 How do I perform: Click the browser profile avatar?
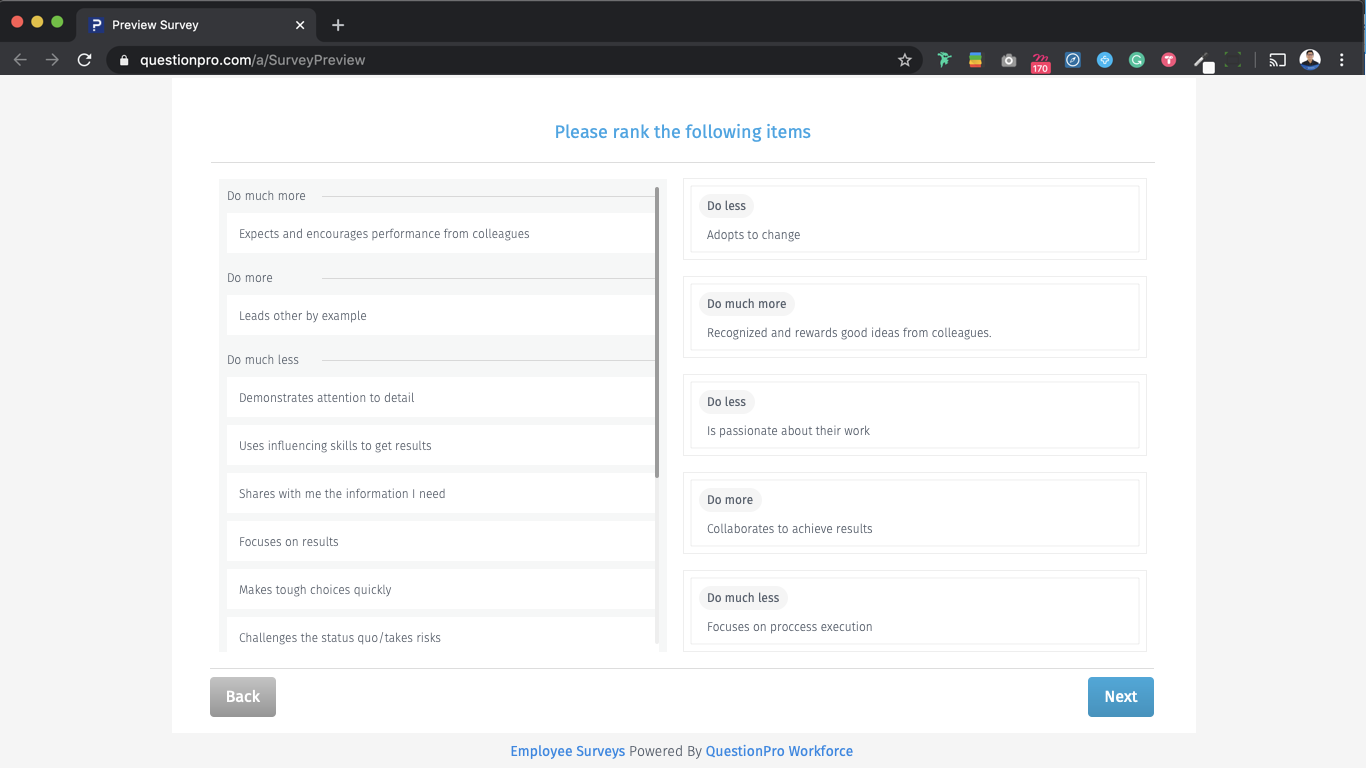pos(1310,60)
